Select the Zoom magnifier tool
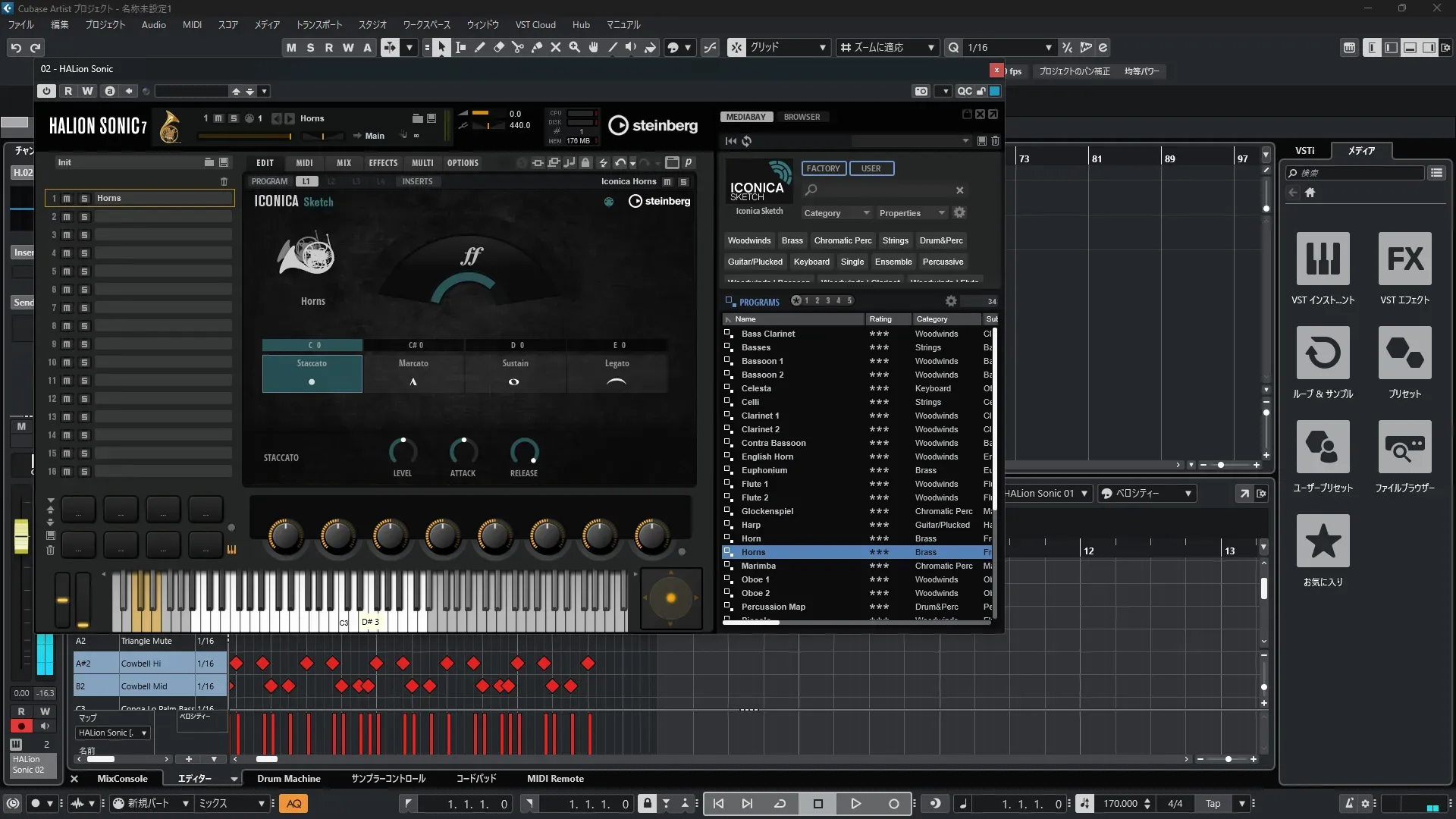This screenshot has height=819, width=1456. 575,47
